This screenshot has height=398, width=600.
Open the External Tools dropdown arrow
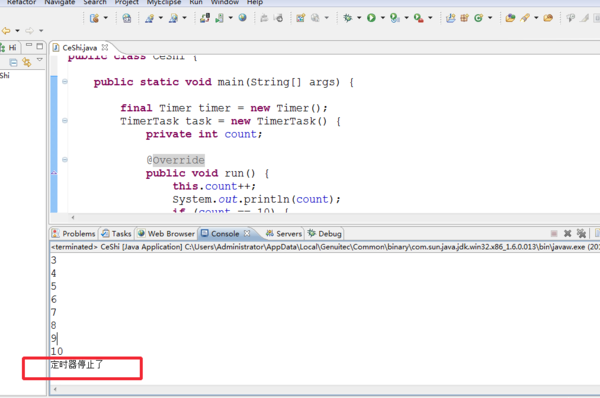(430, 18)
